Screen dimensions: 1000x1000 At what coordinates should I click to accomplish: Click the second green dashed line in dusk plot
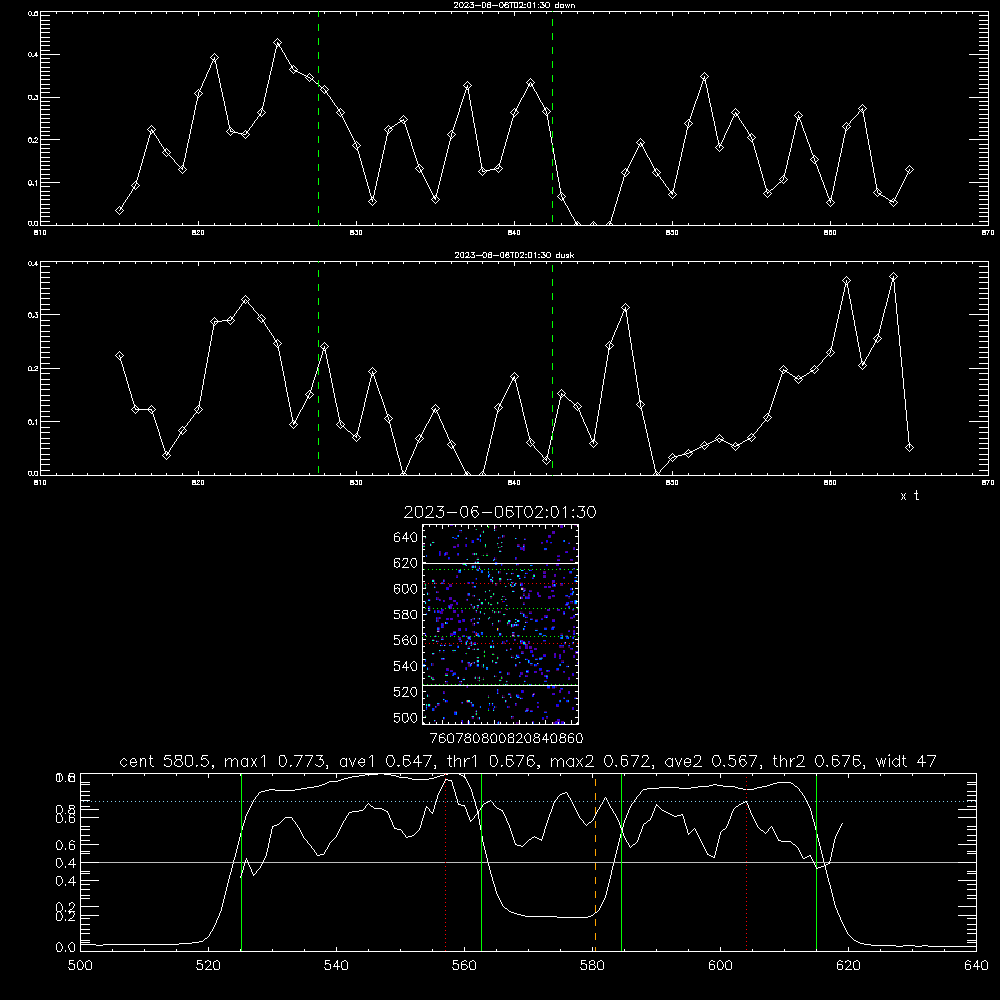pyautogui.click(x=552, y=370)
